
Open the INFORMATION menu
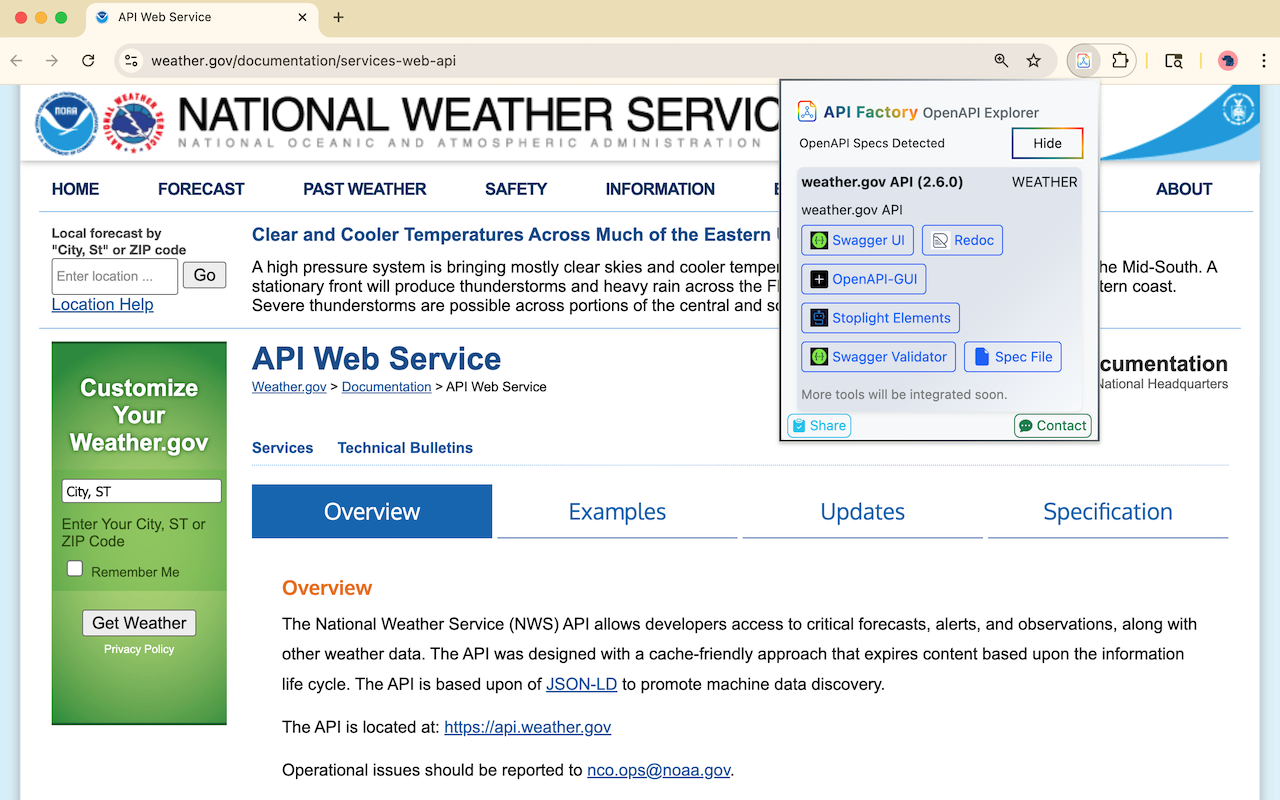coord(660,189)
